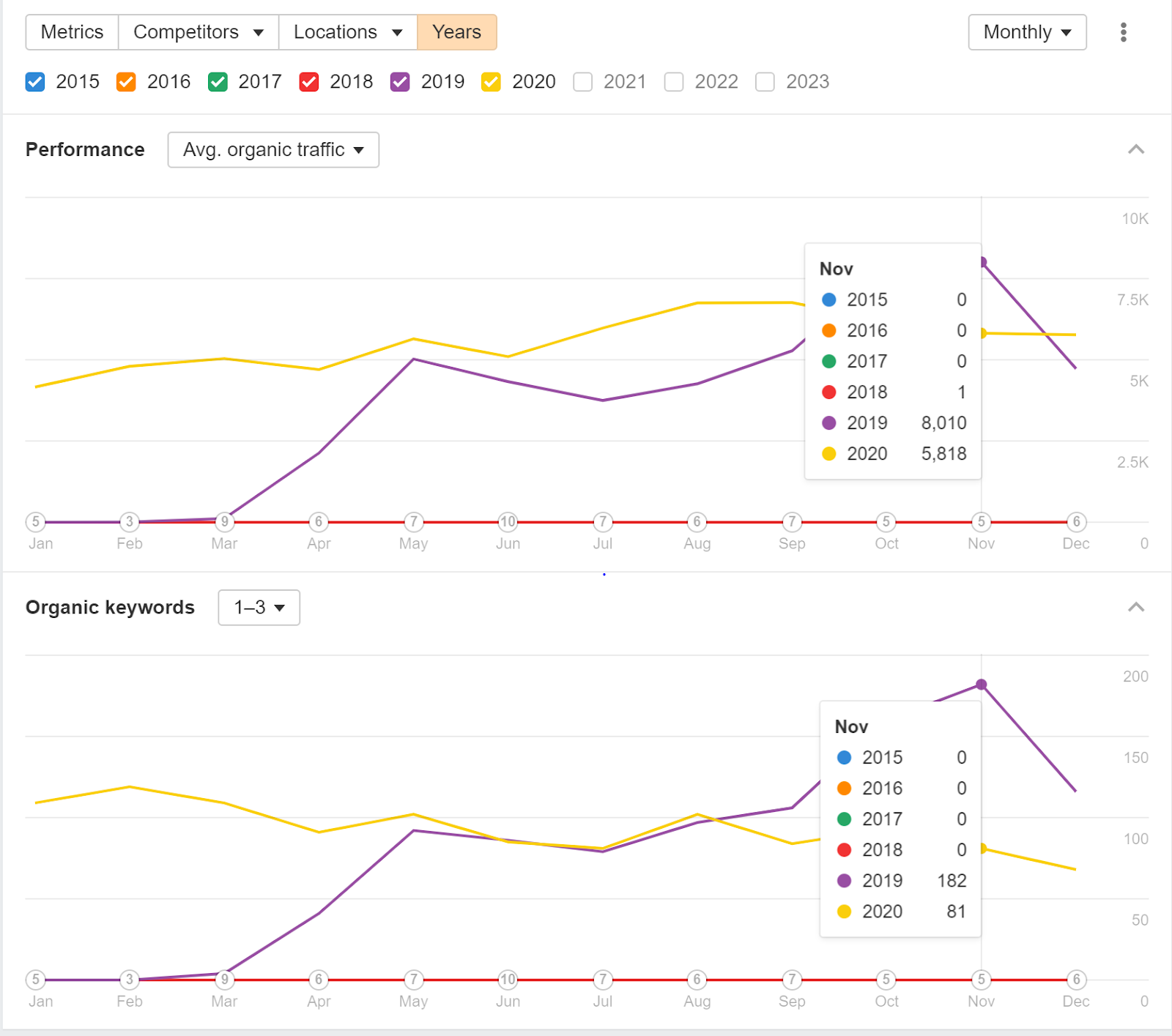The image size is (1172, 1036).
Task: Uncheck the 2015 year checkbox
Action: pyautogui.click(x=35, y=82)
